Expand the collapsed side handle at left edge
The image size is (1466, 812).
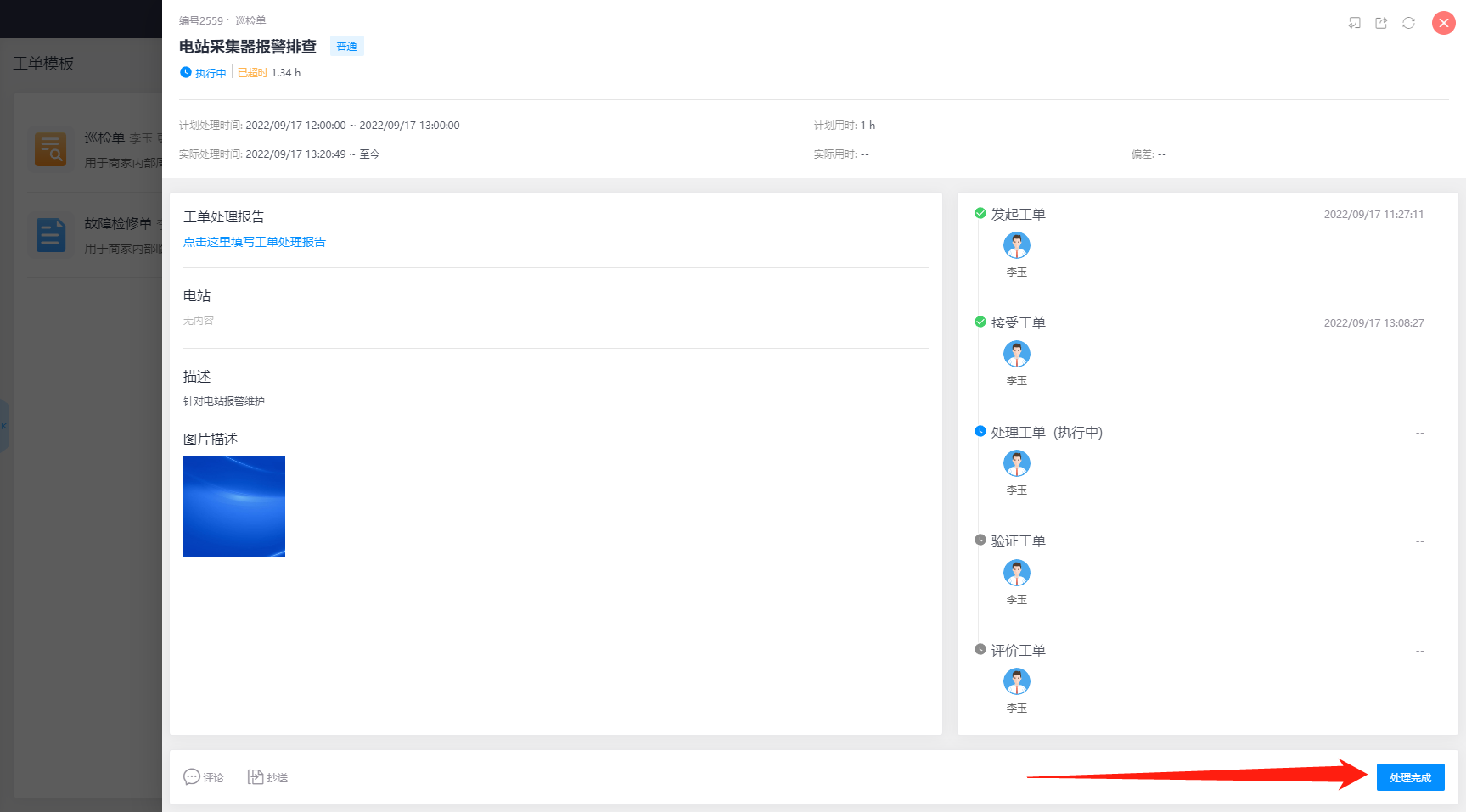4,426
